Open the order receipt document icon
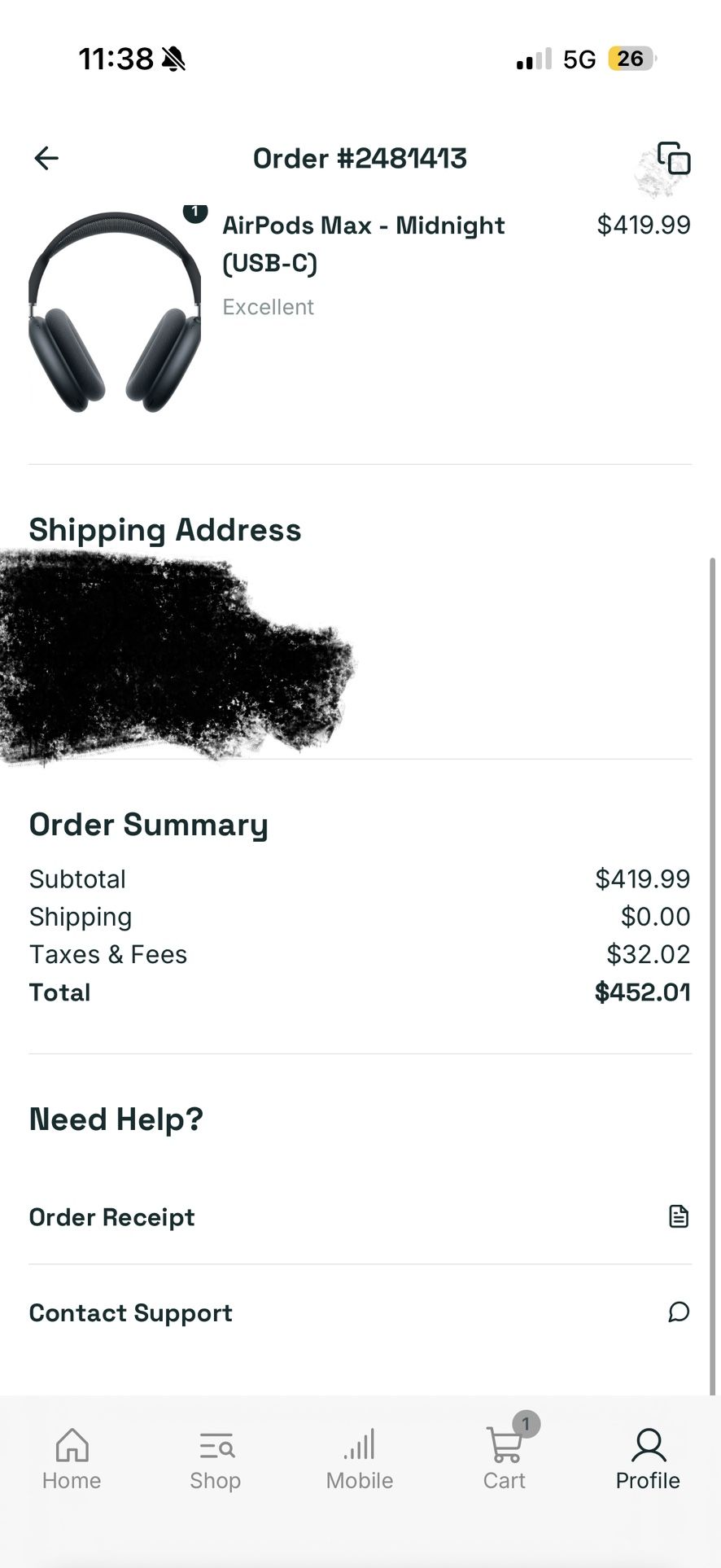721x1568 pixels. coord(678,1216)
